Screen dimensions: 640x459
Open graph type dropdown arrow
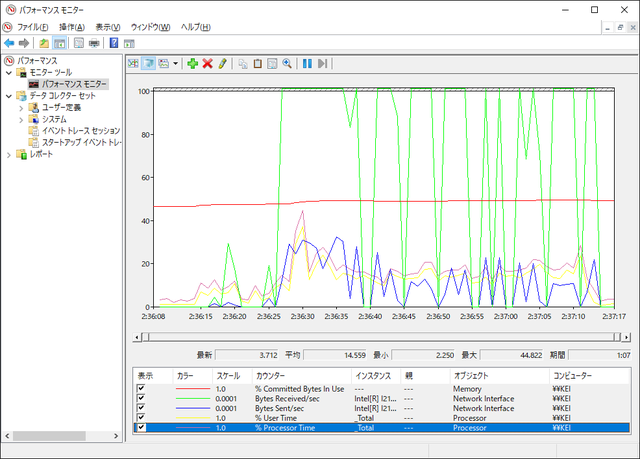pos(176,64)
